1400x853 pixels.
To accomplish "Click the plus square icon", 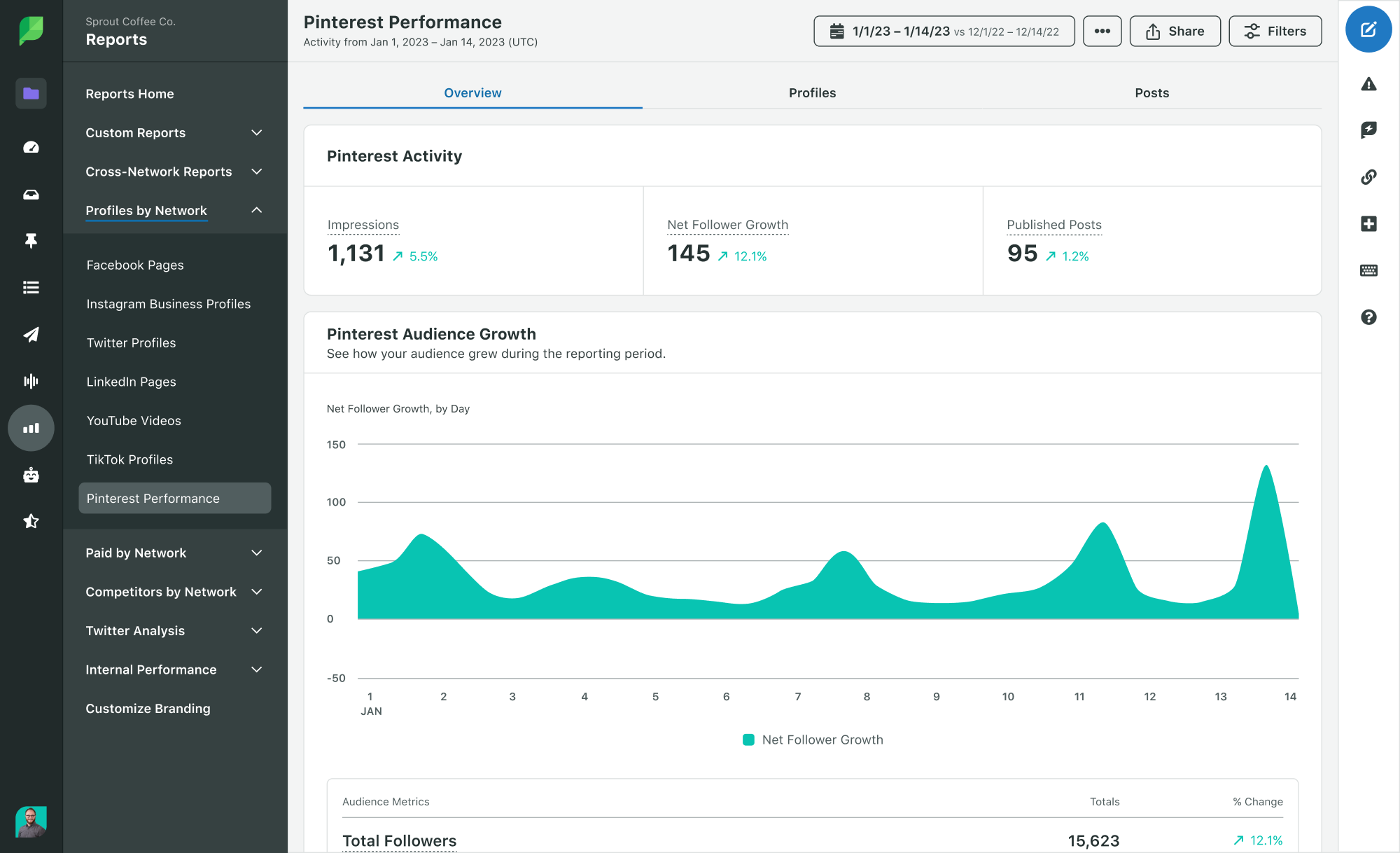I will pos(1368,223).
